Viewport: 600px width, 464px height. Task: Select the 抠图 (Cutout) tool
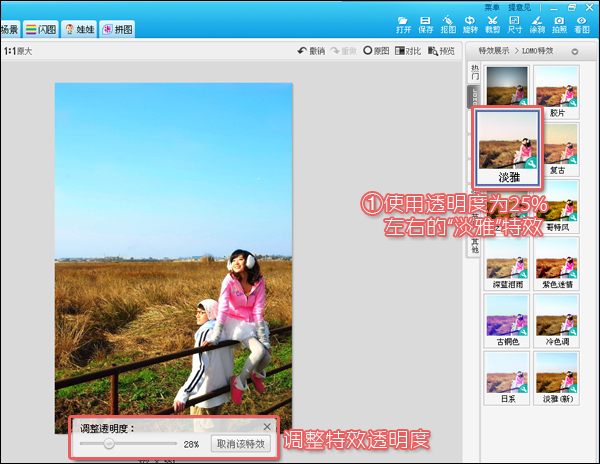point(448,24)
